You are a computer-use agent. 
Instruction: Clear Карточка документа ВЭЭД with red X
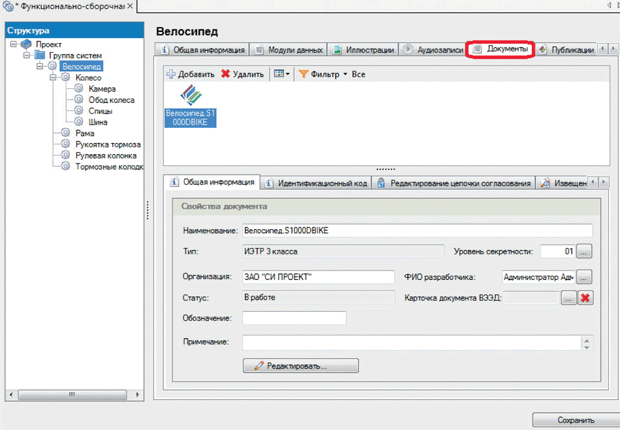pyautogui.click(x=585, y=298)
